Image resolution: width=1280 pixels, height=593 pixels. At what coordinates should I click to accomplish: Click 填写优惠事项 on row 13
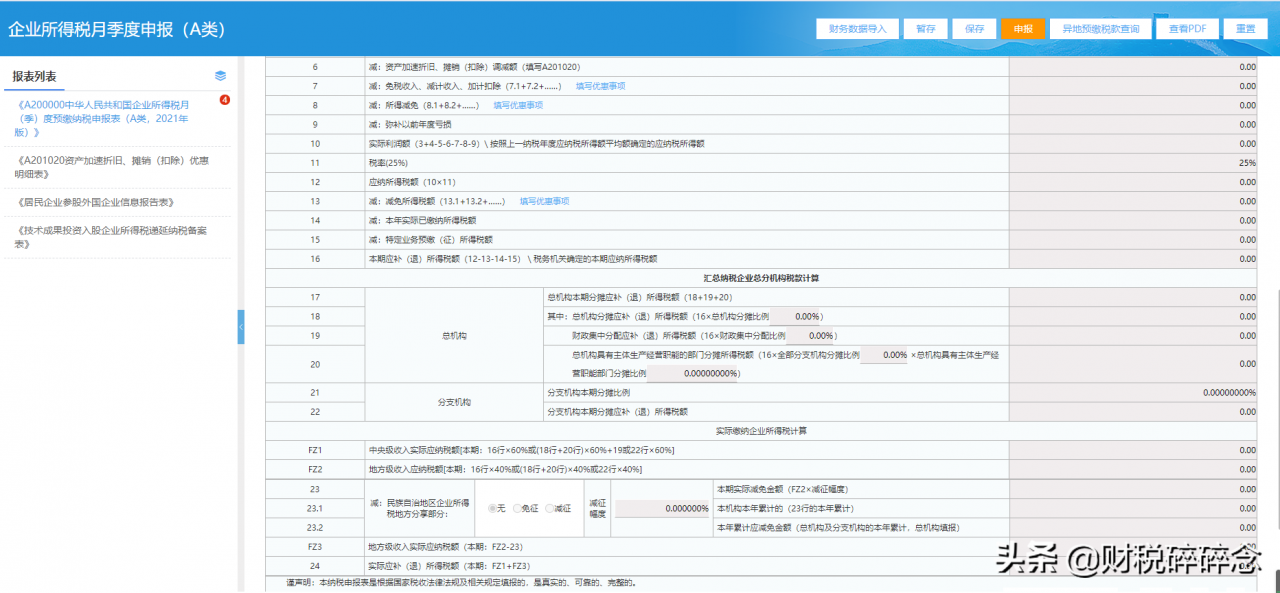pyautogui.click(x=545, y=200)
